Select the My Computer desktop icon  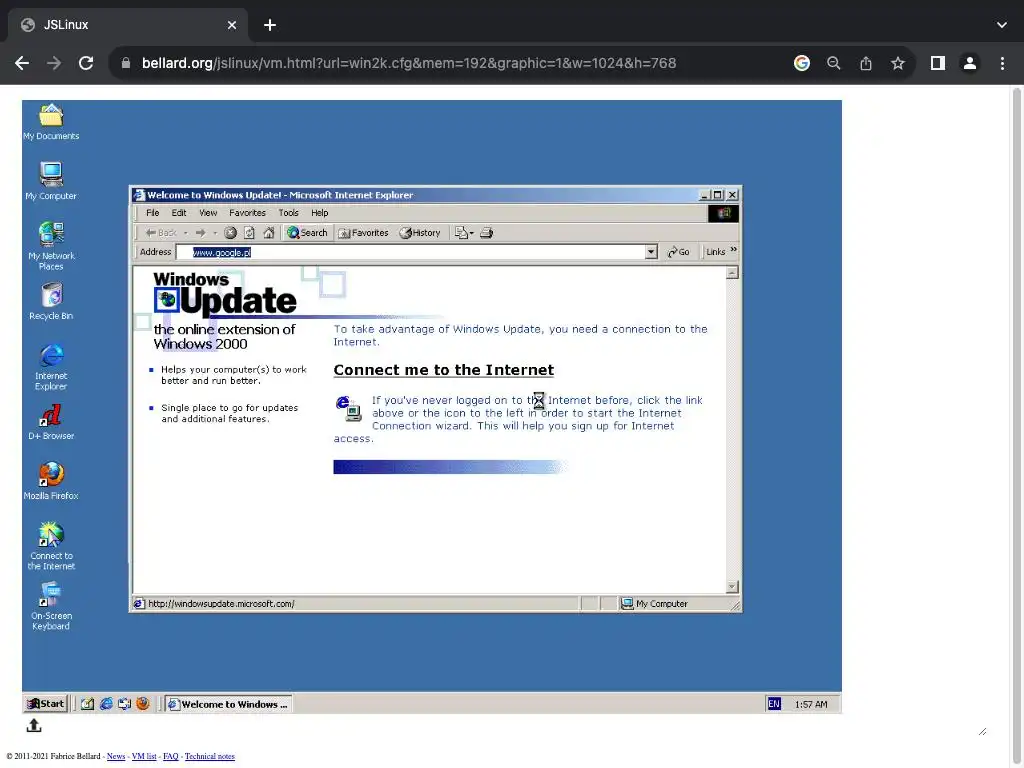[51, 181]
